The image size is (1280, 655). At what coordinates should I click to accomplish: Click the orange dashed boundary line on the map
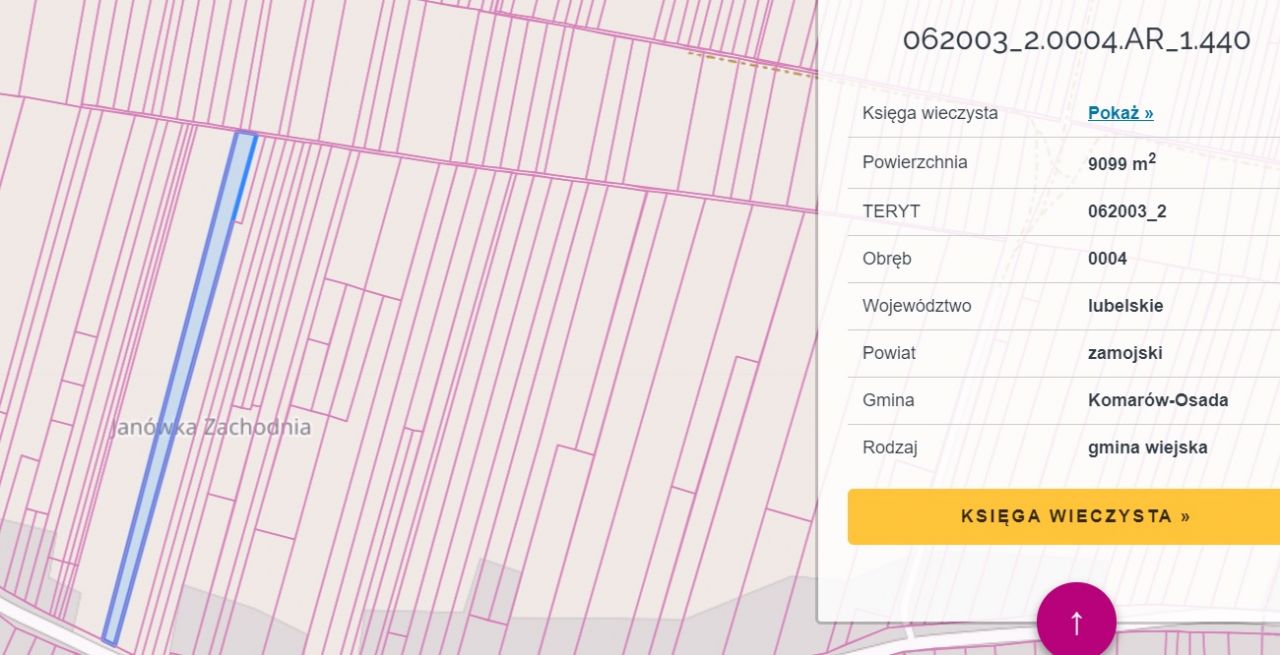click(x=750, y=64)
